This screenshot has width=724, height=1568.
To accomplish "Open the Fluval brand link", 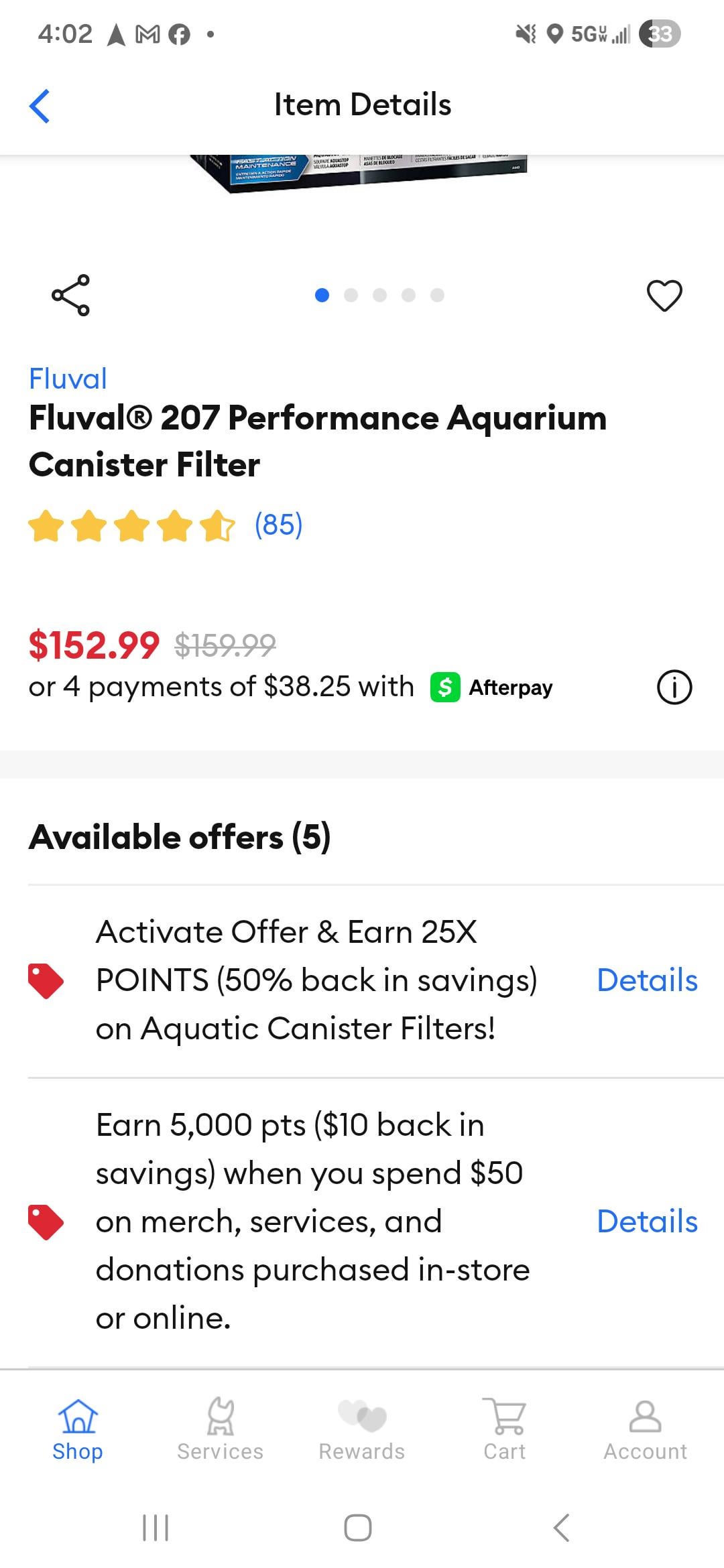I will [x=68, y=379].
